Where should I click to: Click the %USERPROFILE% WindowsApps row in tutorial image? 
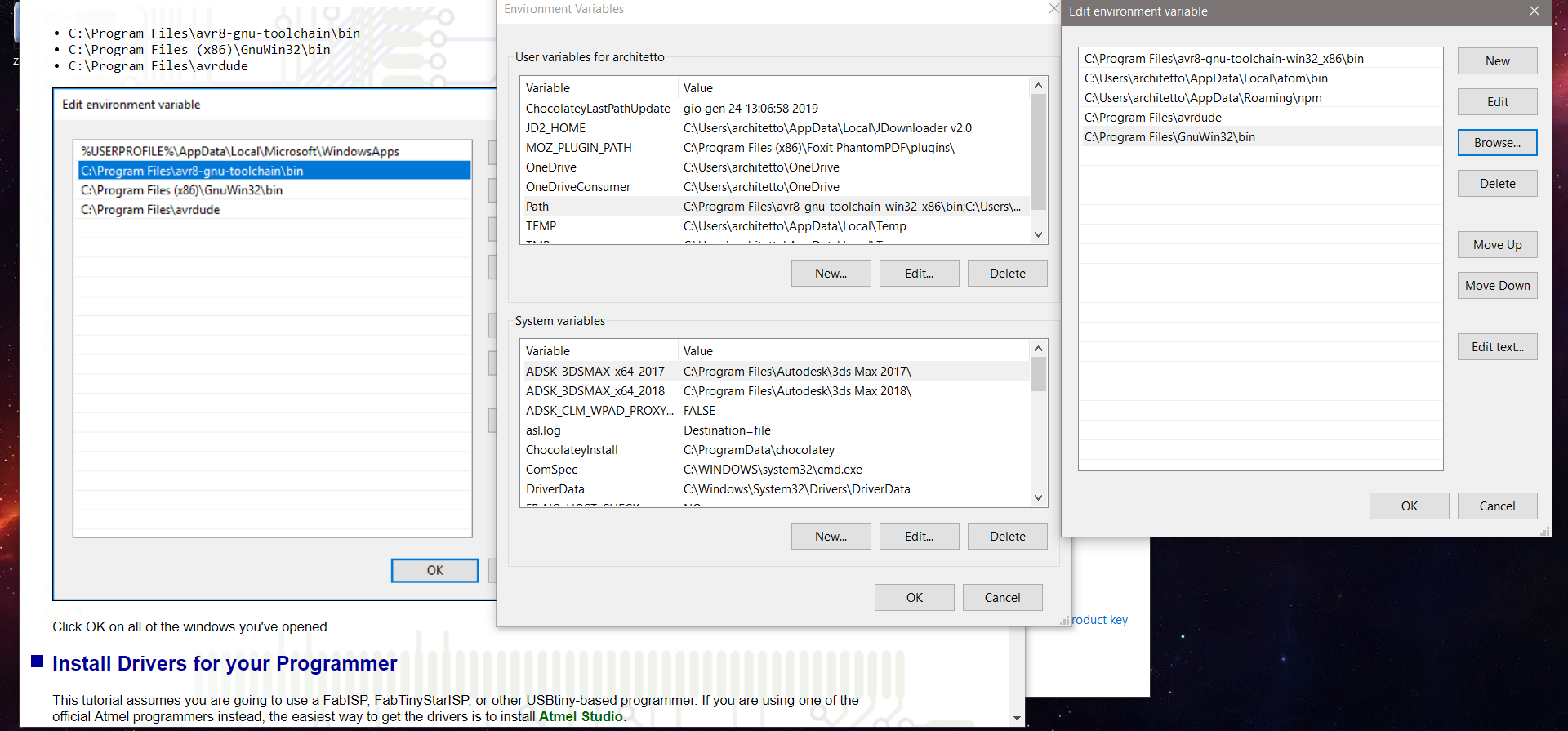tap(273, 151)
